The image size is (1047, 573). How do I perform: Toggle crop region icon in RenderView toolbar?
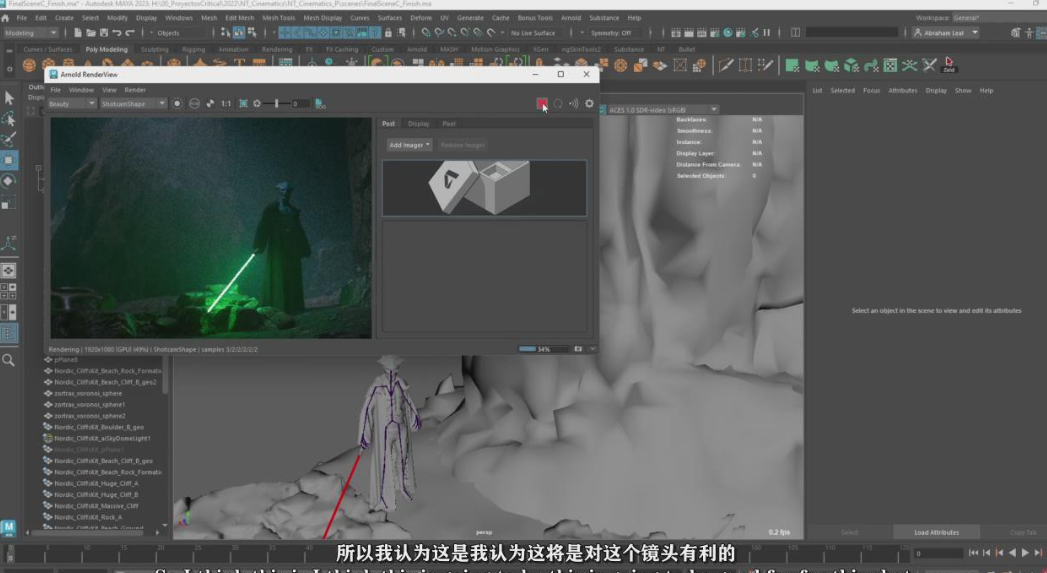[x=243, y=104]
